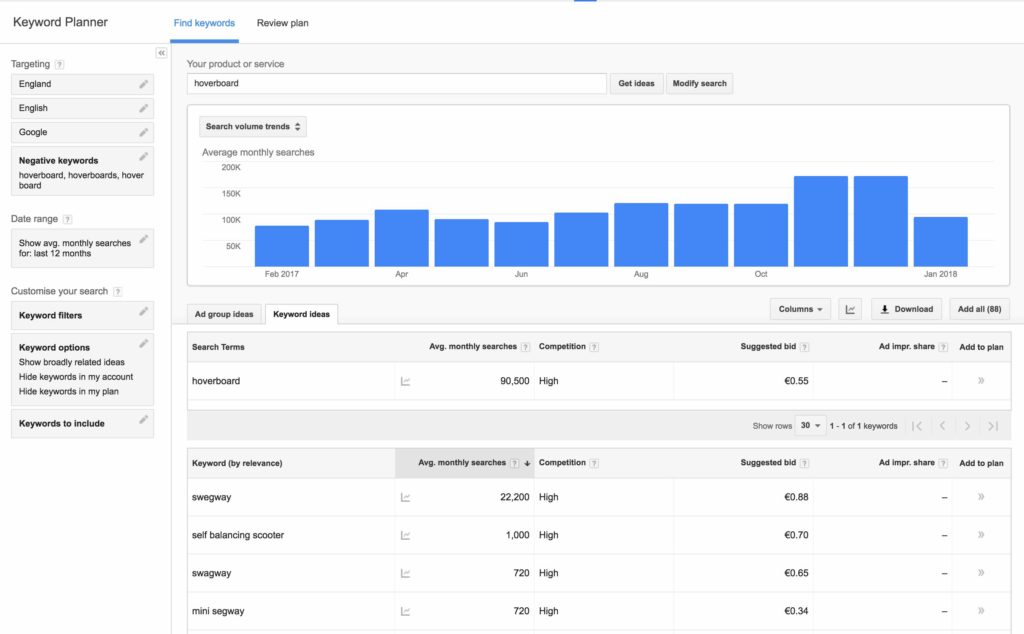
Task: Go to next page of search terms
Action: click(x=967, y=426)
